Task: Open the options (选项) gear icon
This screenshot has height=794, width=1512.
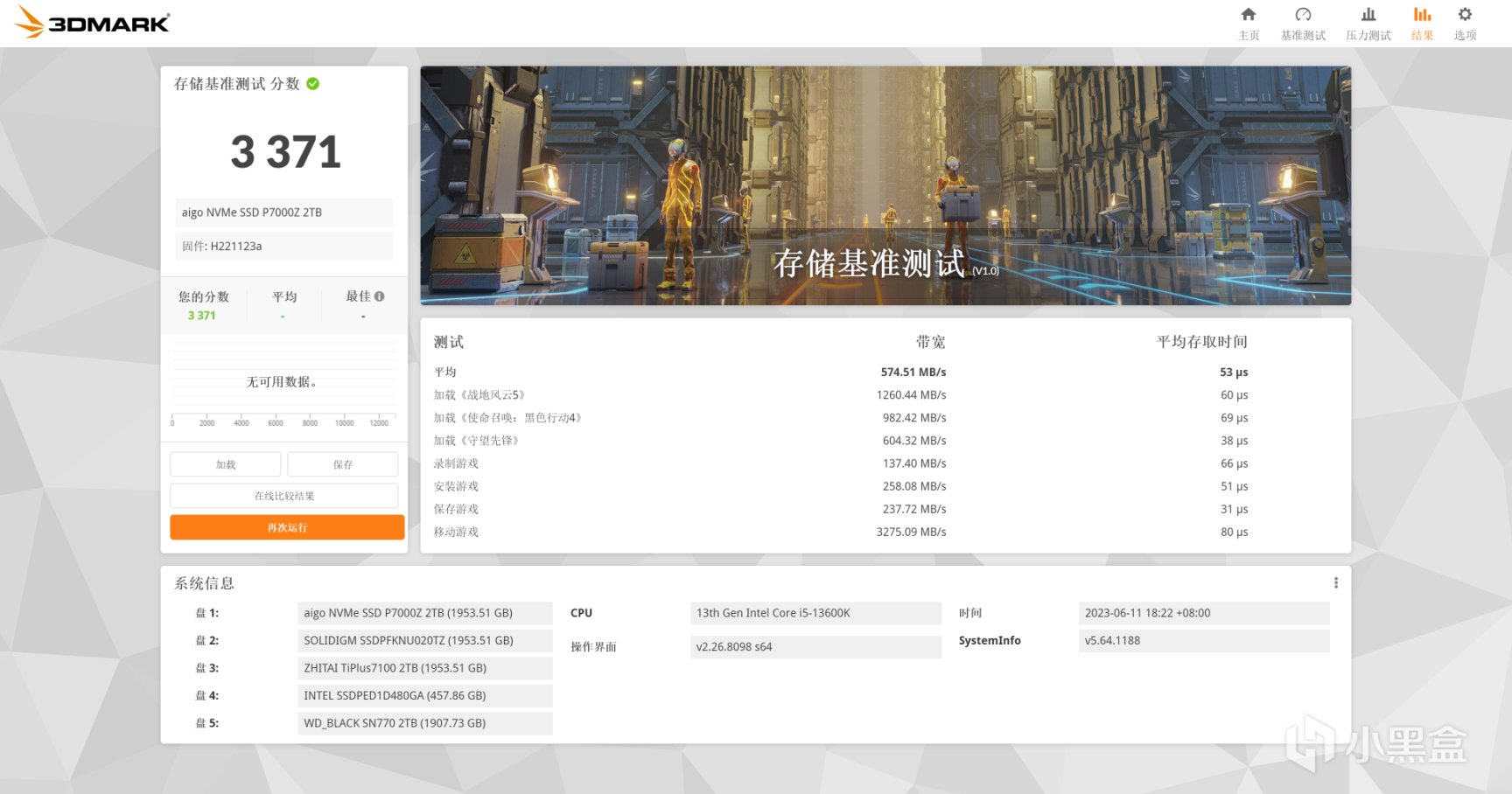Action: click(1465, 15)
